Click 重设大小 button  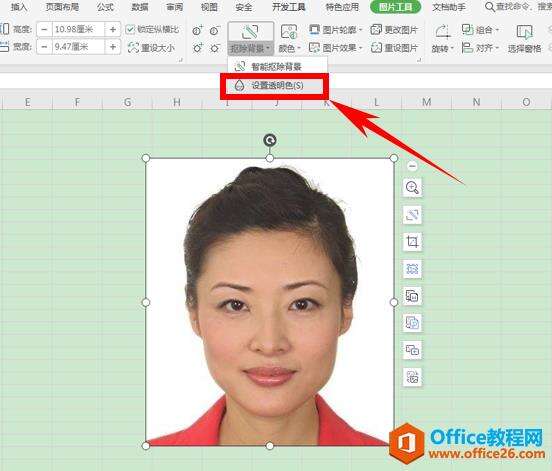151,47
